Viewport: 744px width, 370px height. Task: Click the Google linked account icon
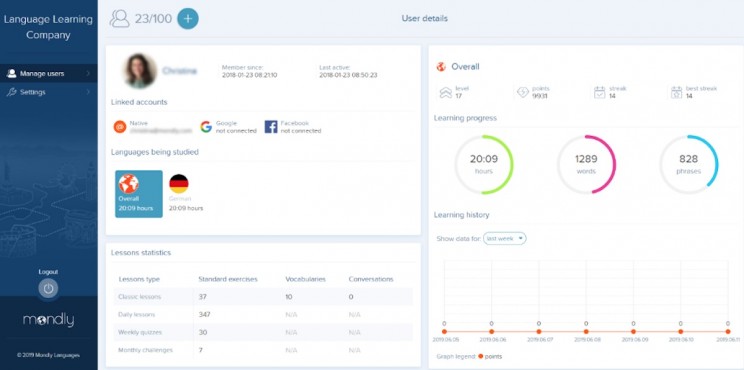(x=206, y=127)
